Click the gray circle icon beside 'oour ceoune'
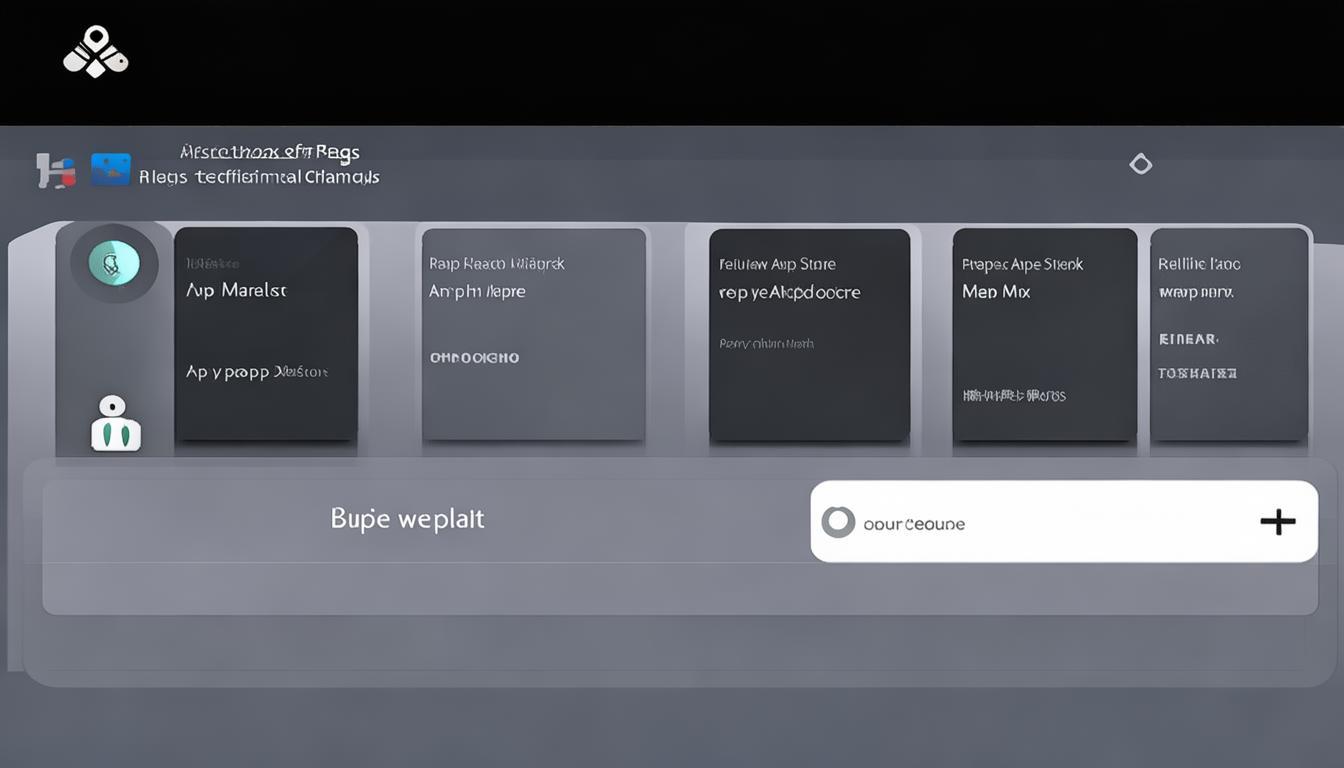The image size is (1344, 768). tap(838, 522)
